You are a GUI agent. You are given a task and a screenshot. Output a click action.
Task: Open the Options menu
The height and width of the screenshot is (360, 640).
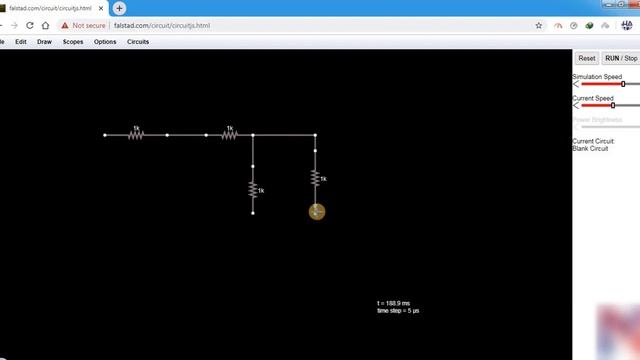[105, 42]
